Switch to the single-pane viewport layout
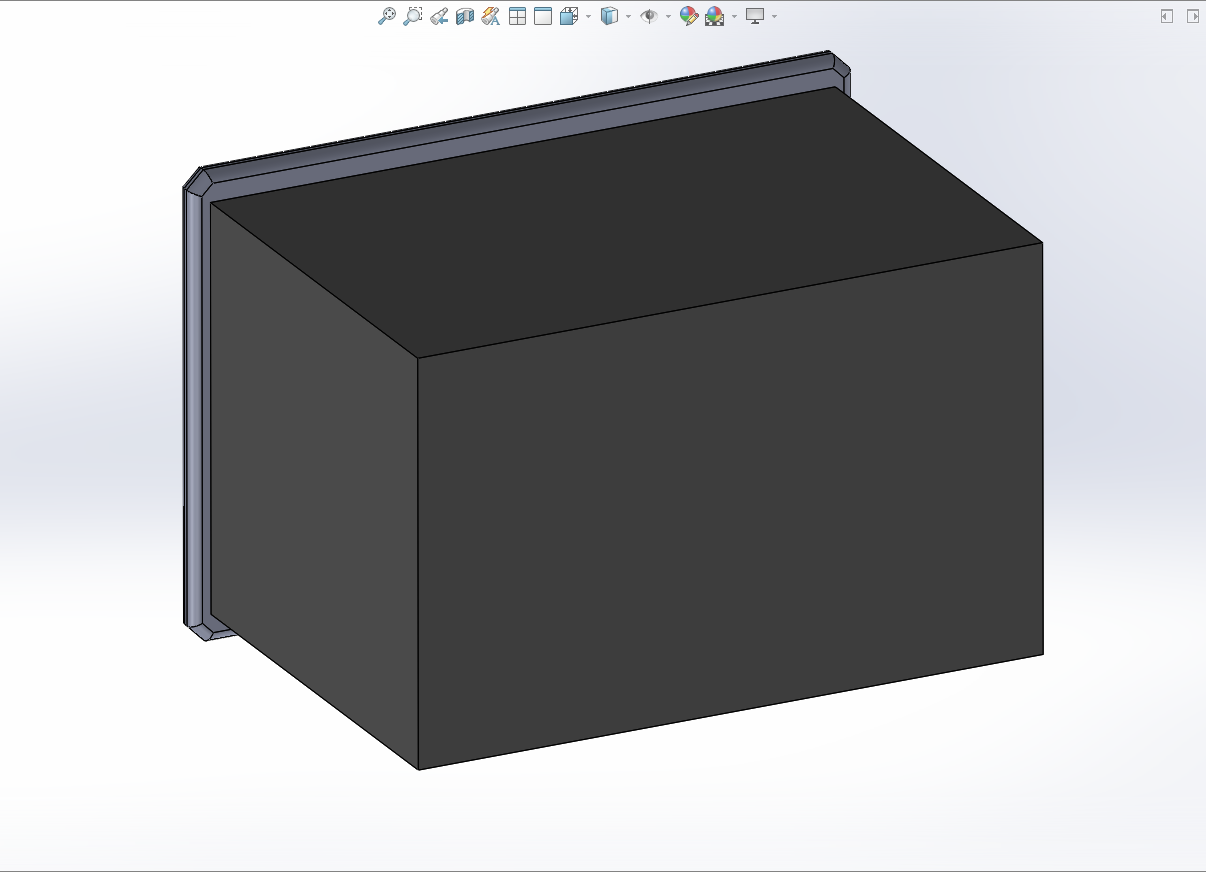 543,16
